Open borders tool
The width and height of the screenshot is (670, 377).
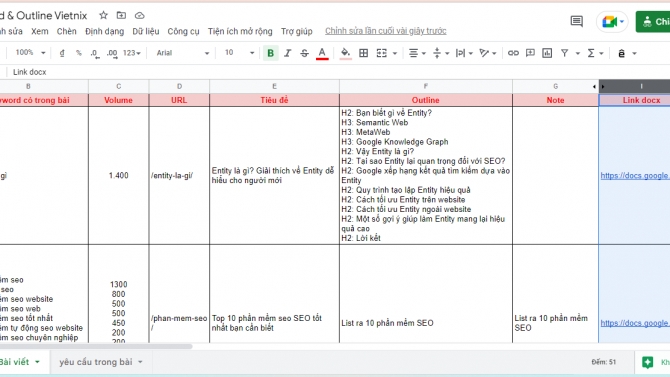pyautogui.click(x=363, y=53)
